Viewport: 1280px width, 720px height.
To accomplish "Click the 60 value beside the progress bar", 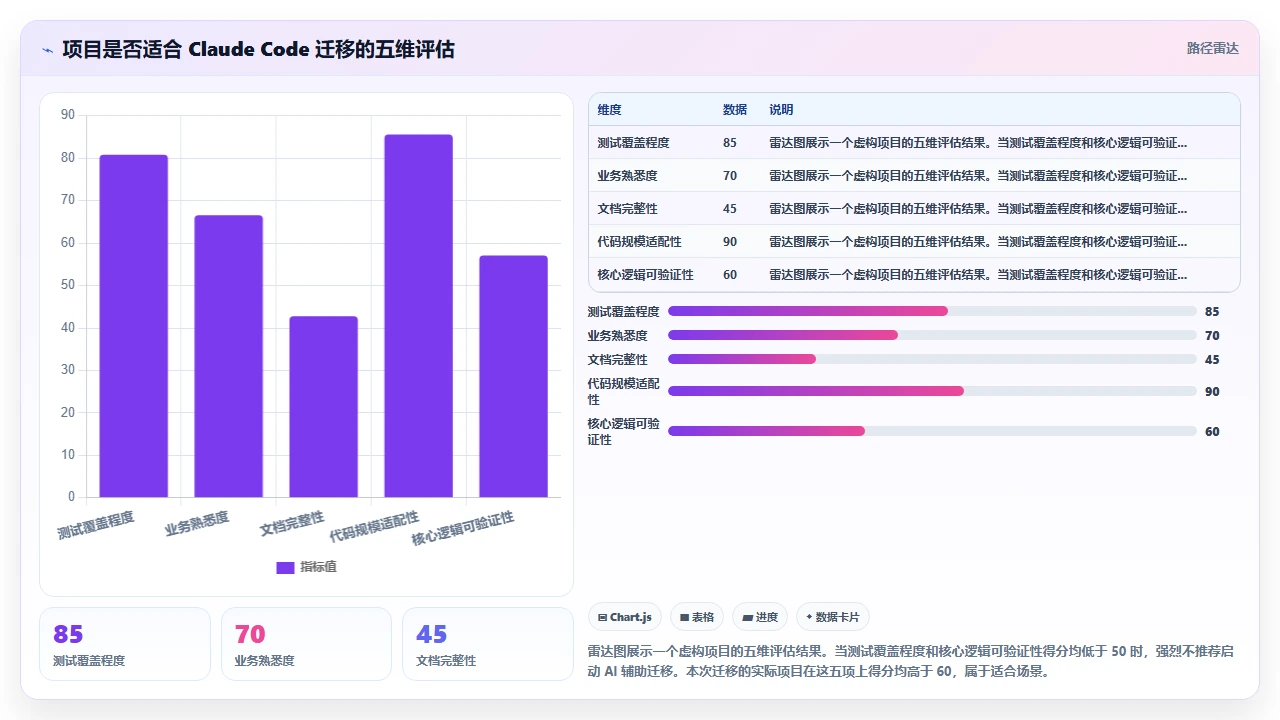I will point(1212,432).
